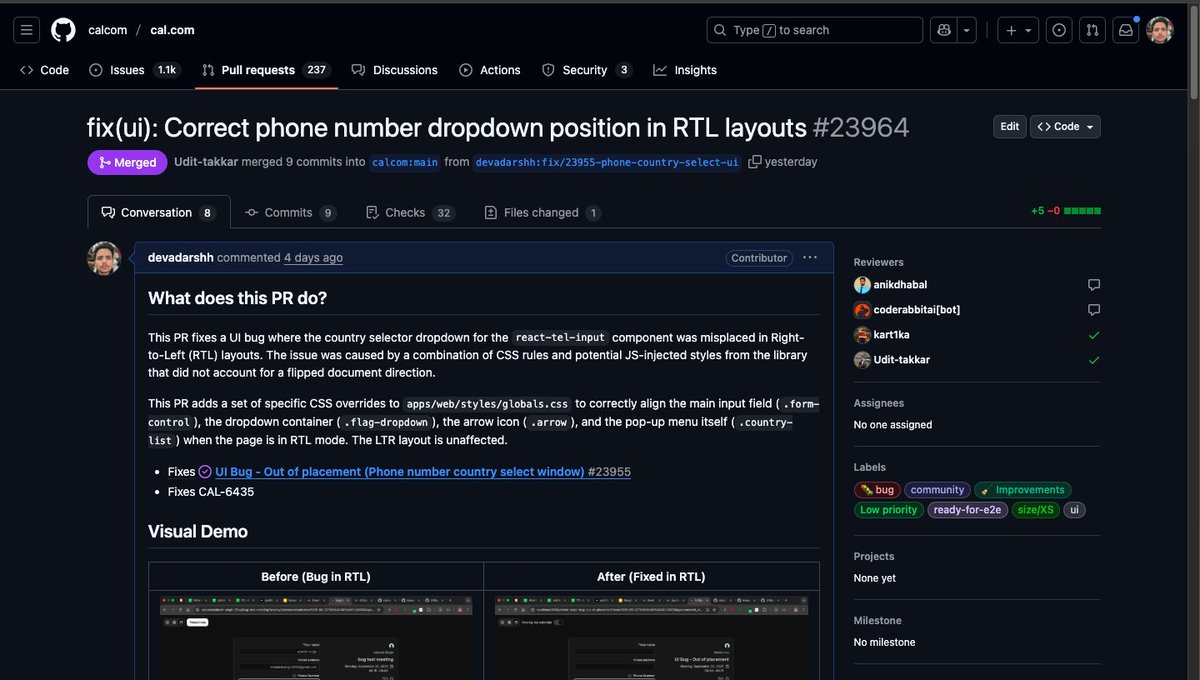
Task: Open the Copilot icon button
Action: point(944,30)
